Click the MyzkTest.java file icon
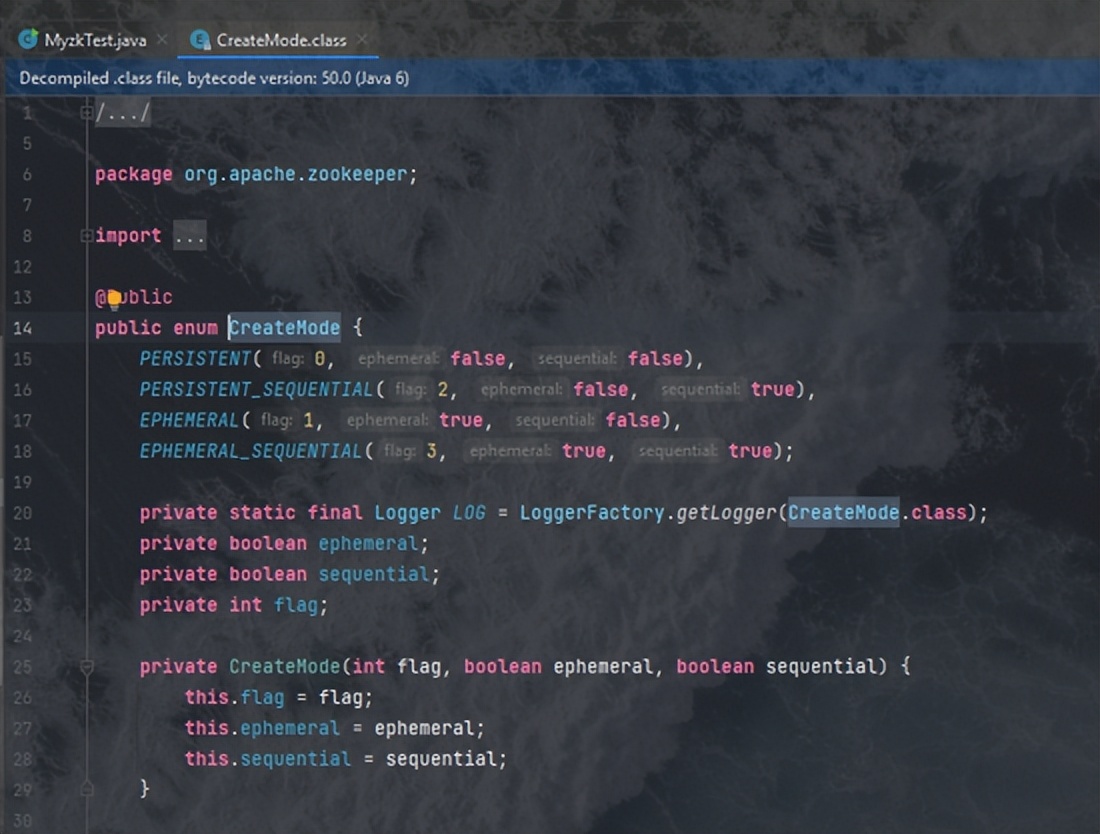The height and width of the screenshot is (834, 1100). (x=28, y=39)
